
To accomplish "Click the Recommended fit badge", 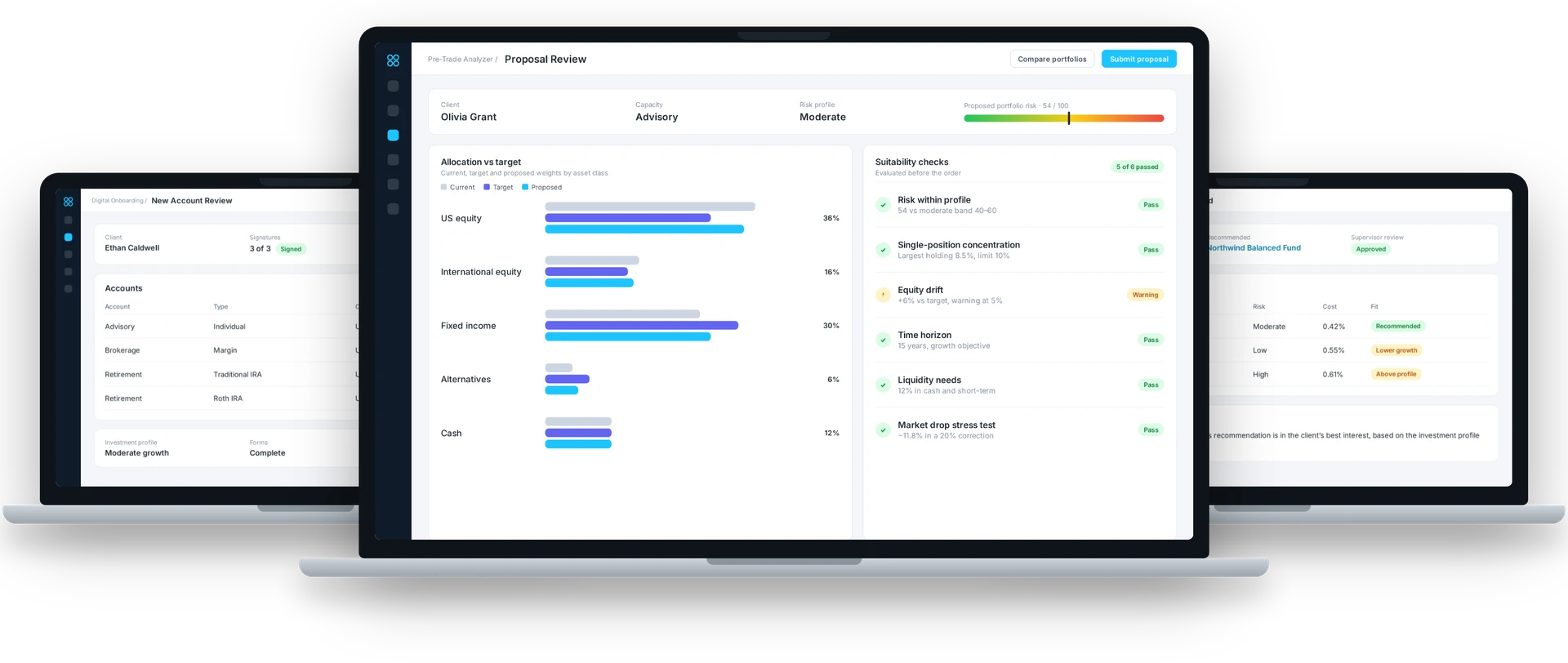I will coord(1398,327).
